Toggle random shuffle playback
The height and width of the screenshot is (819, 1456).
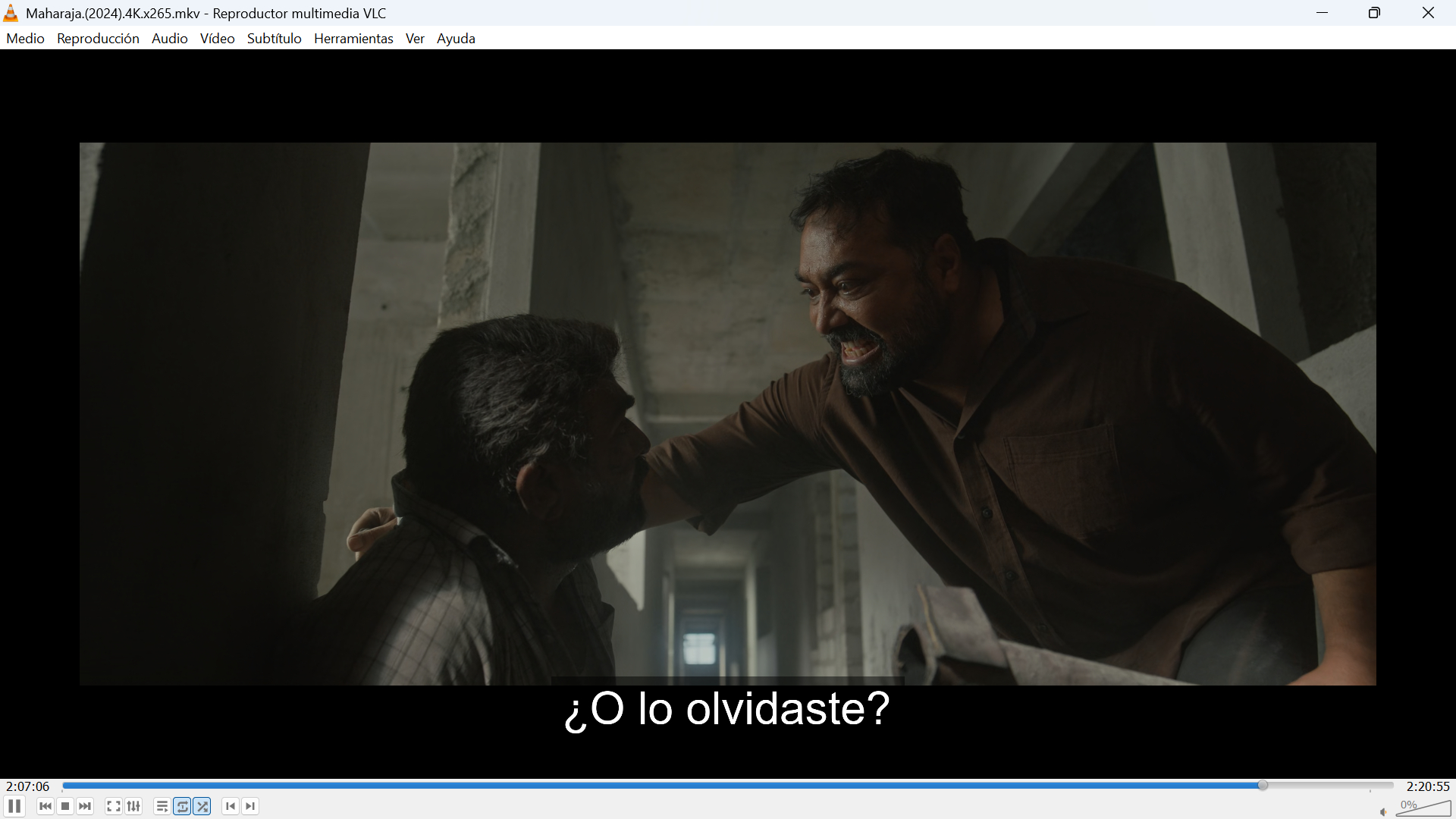[x=202, y=806]
